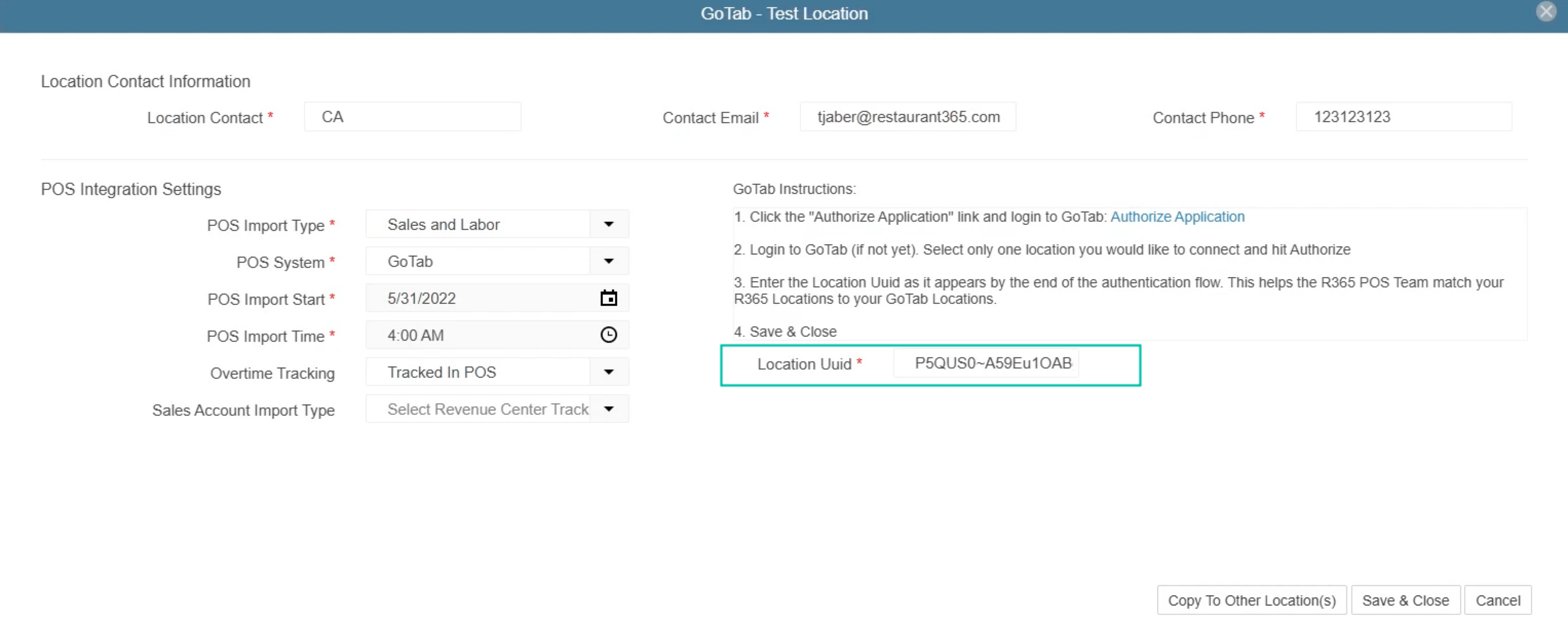This screenshot has width=1568, height=621.
Task: Open the POS Import Time clock picker
Action: (x=608, y=335)
